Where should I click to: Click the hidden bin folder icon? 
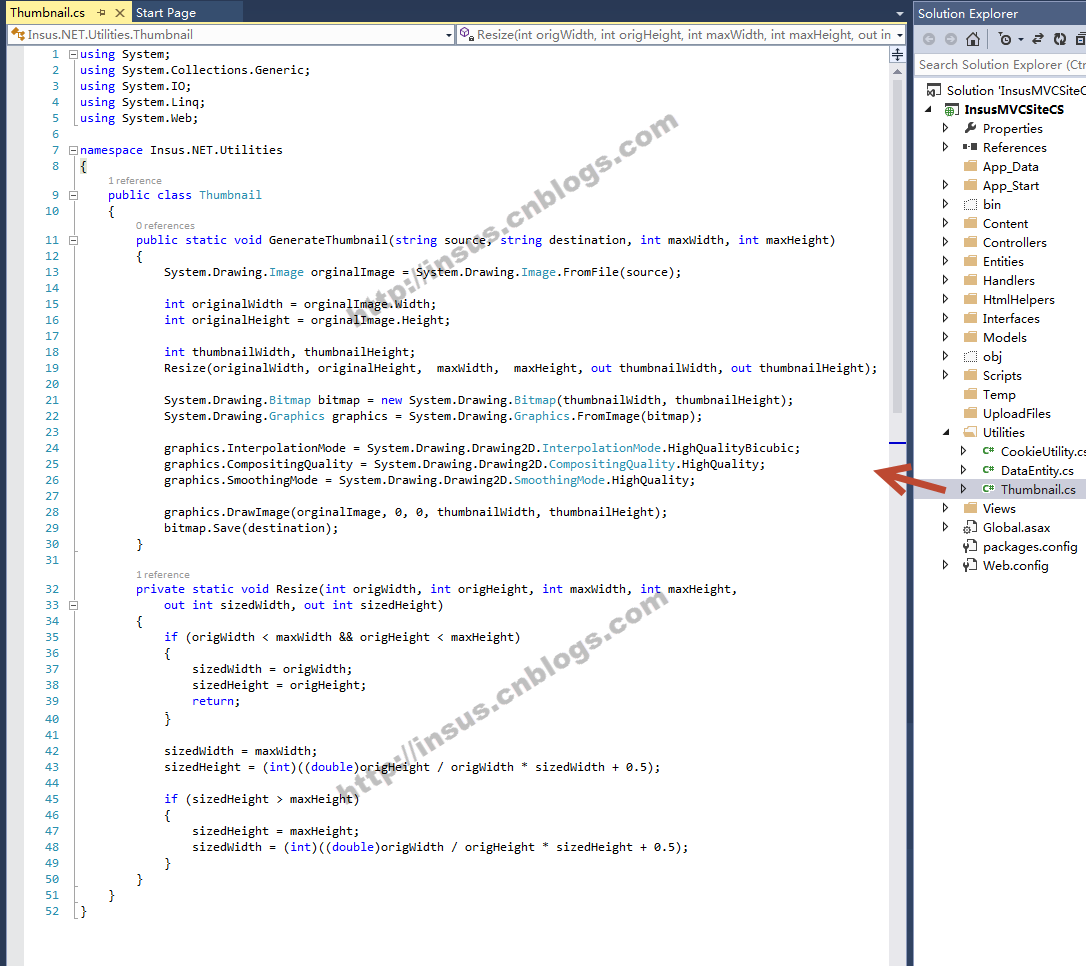coord(970,204)
